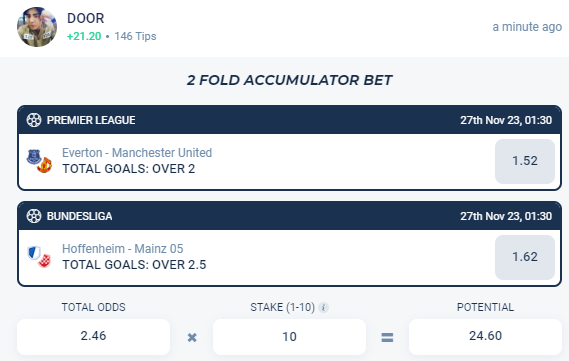569x361 pixels.
Task: Click the green +21.20 profit figure
Action: point(84,36)
